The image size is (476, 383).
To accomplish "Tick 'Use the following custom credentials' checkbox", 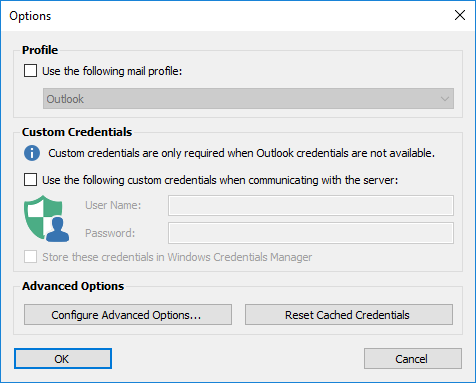I will pyautogui.click(x=30, y=180).
